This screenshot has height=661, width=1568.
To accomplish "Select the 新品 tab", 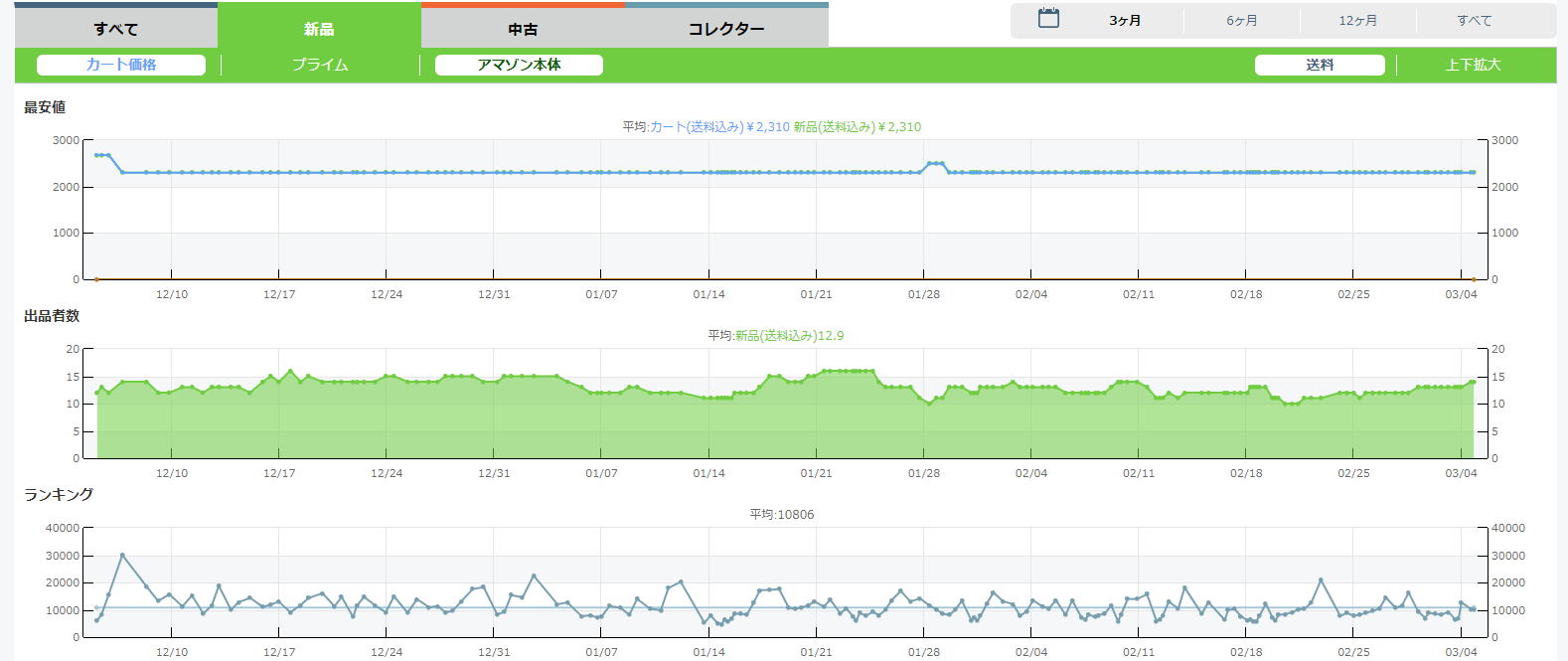I will (319, 29).
